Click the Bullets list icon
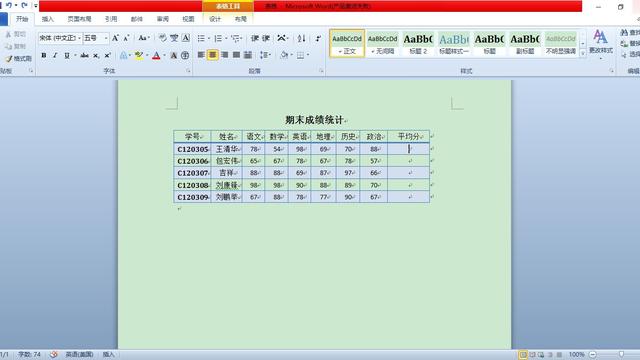Image resolution: width=640 pixels, height=360 pixels. pyautogui.click(x=201, y=38)
